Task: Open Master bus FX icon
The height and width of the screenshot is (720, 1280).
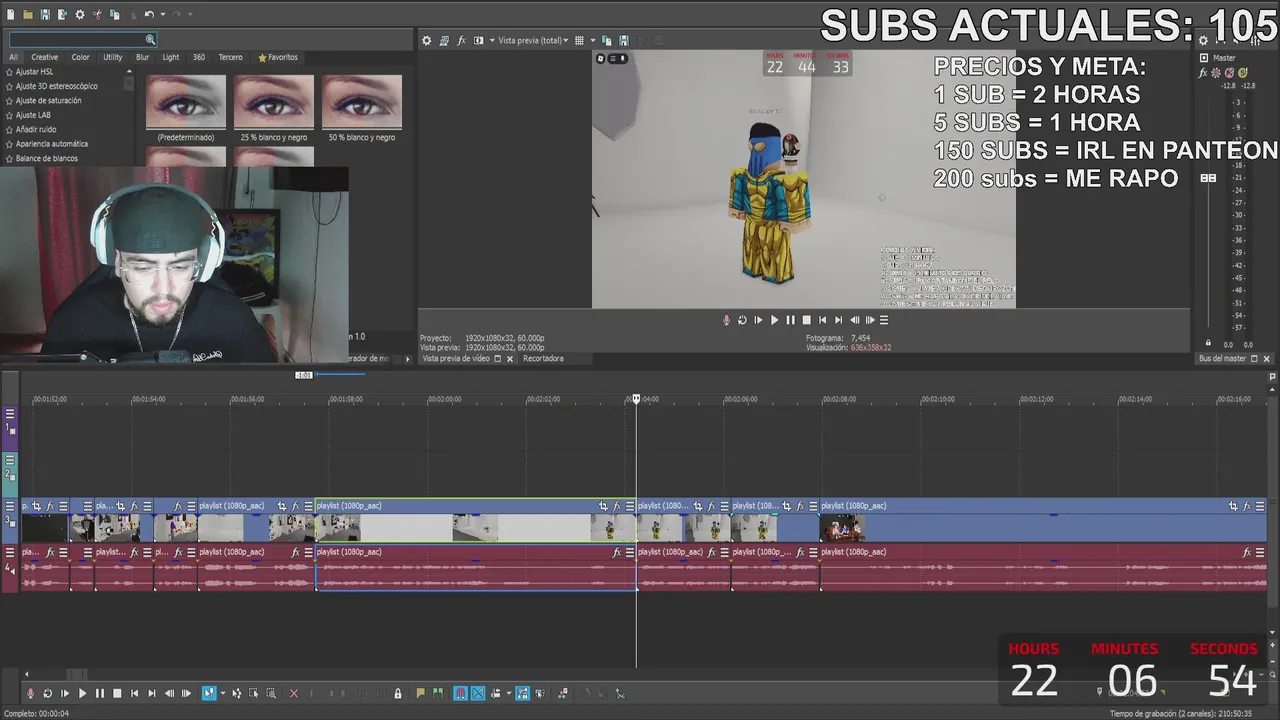Action: pos(1204,73)
